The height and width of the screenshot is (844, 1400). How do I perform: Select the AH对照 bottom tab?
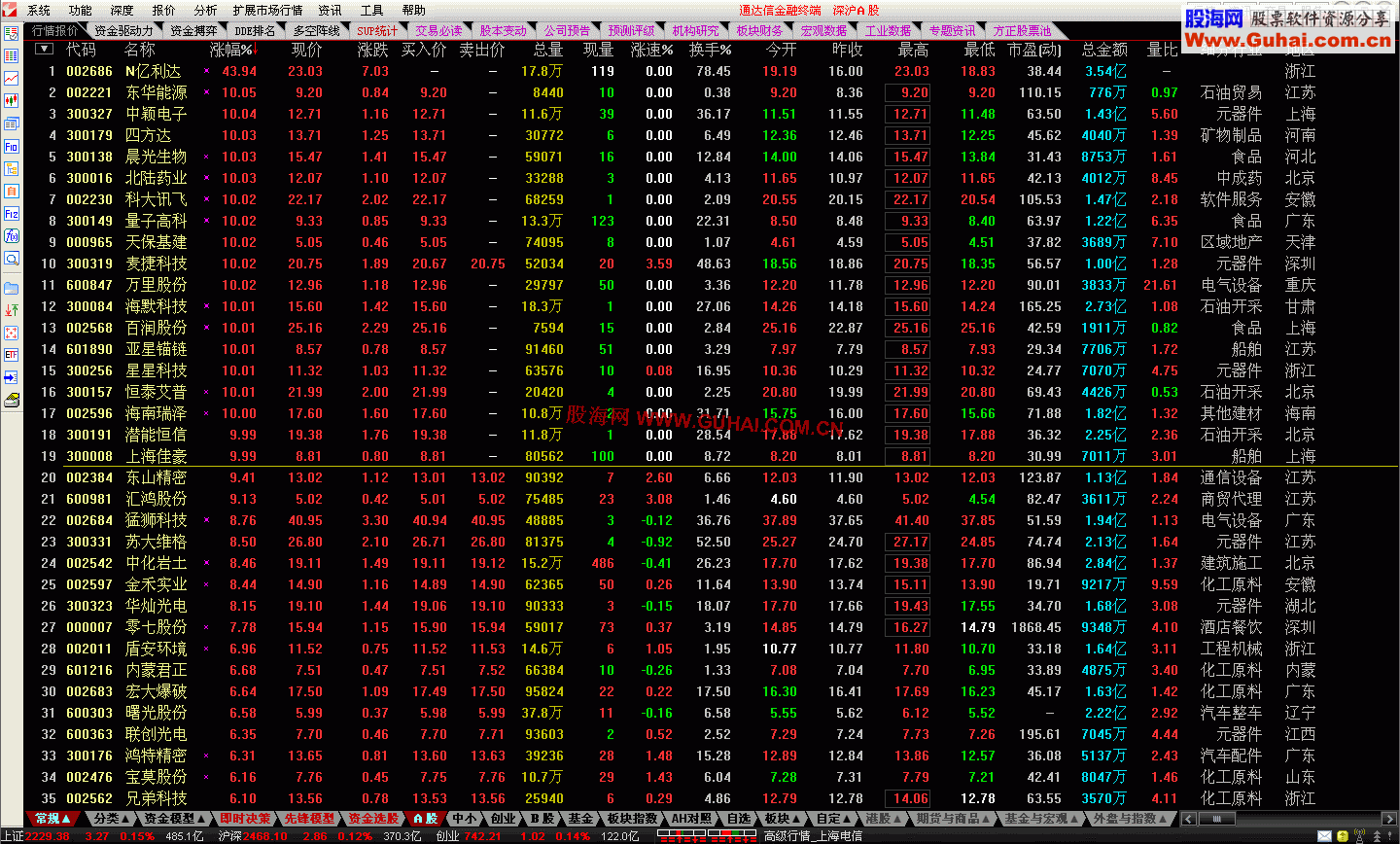pyautogui.click(x=691, y=819)
